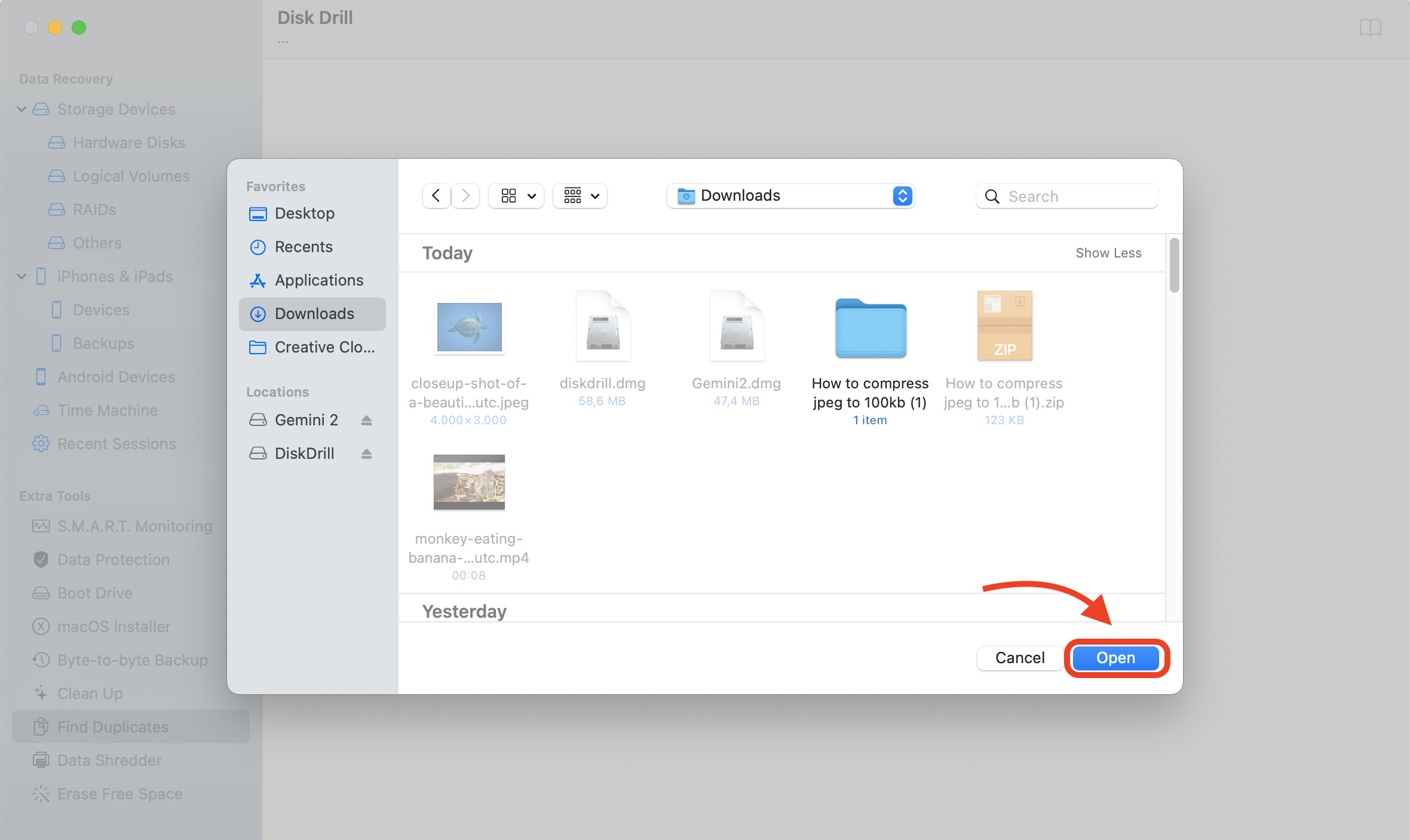Select Applications in Favorites sidebar

click(318, 281)
